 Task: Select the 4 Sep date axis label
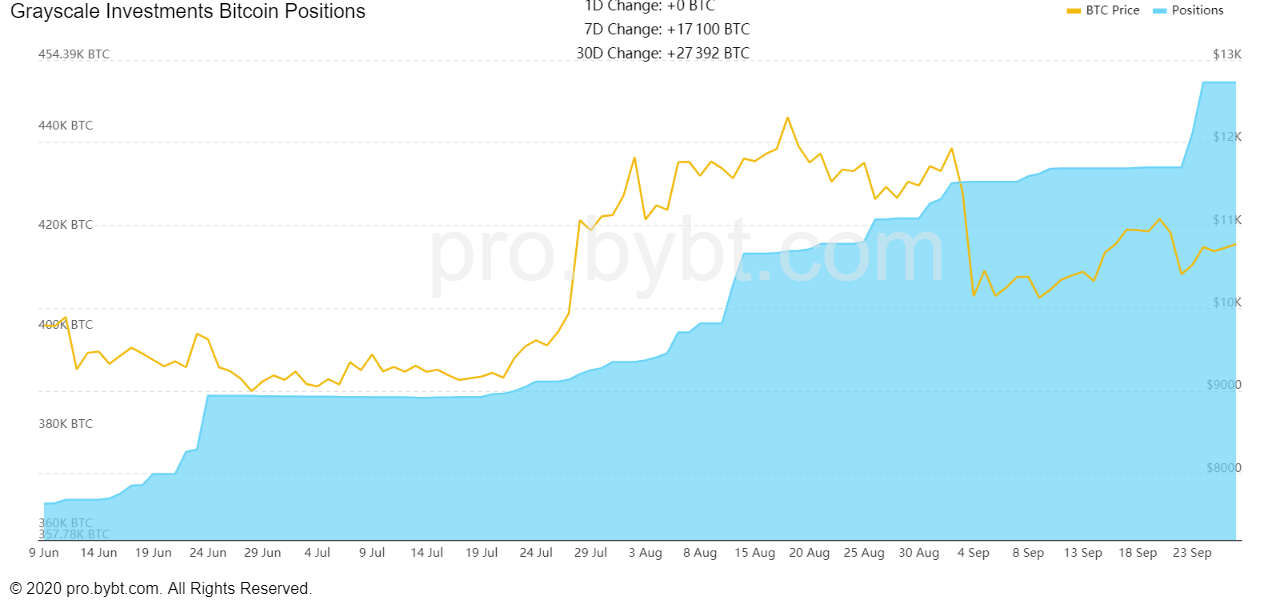[x=974, y=552]
